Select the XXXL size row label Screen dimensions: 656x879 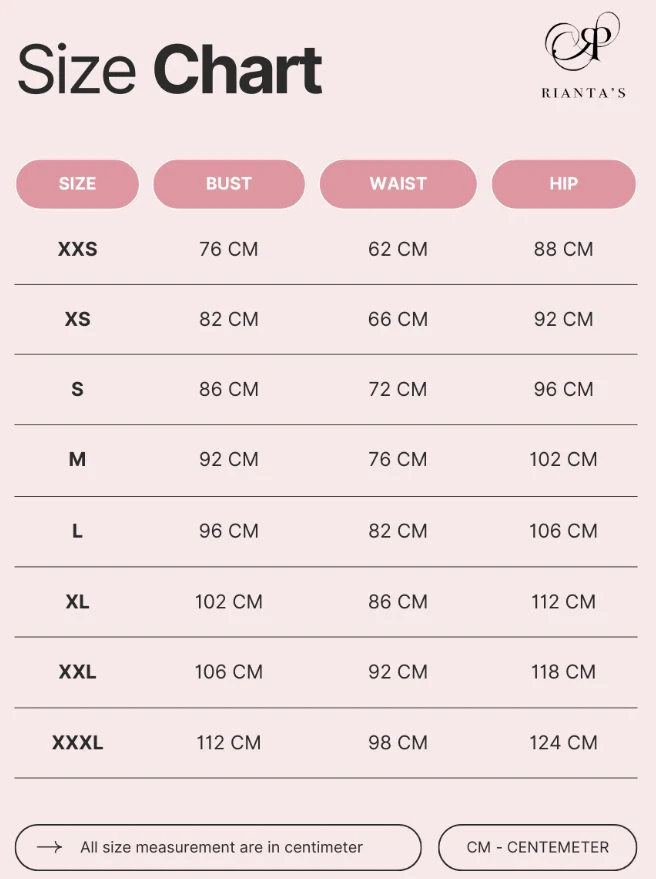tap(77, 742)
